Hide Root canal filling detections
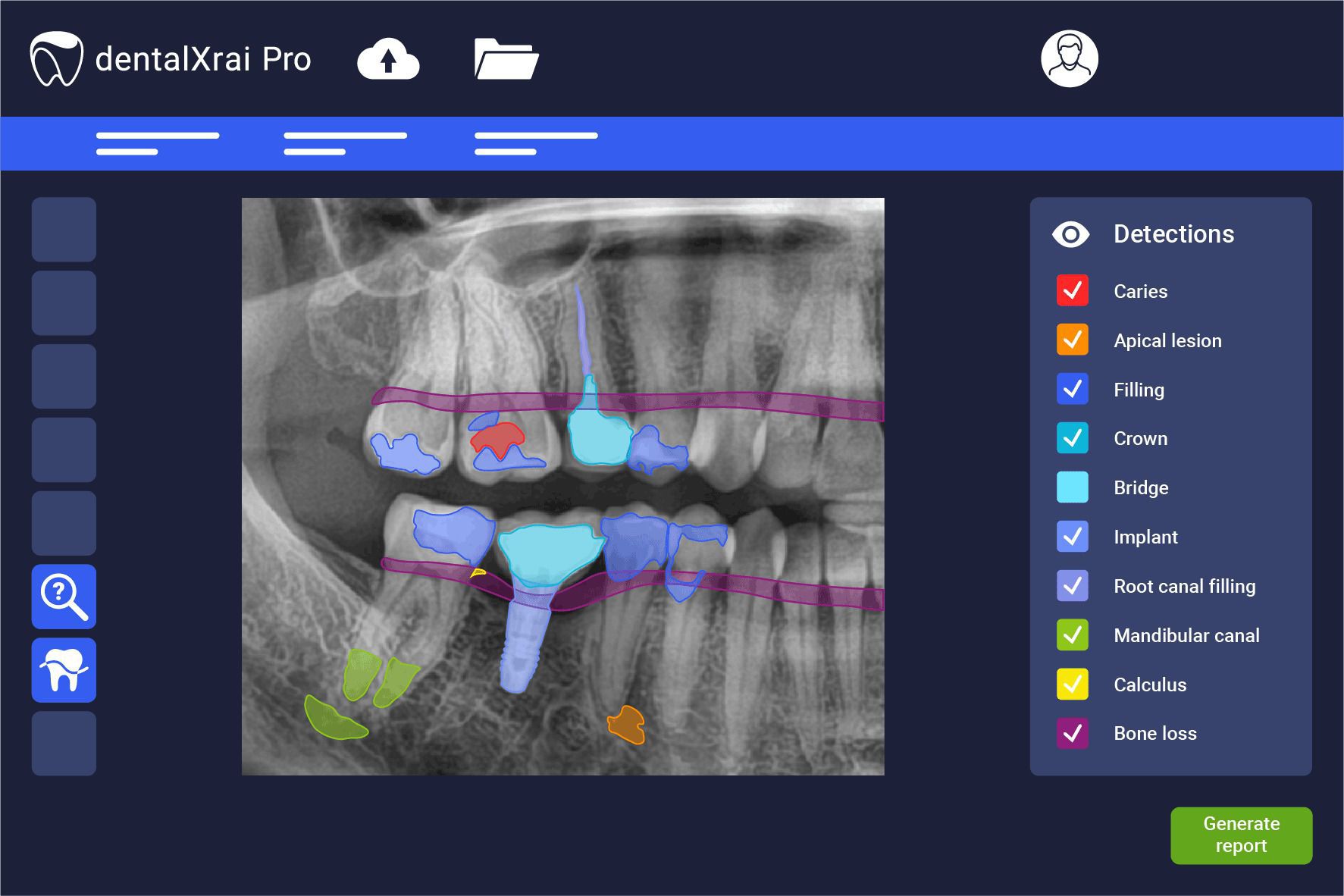1344x896 pixels. [x=1072, y=586]
